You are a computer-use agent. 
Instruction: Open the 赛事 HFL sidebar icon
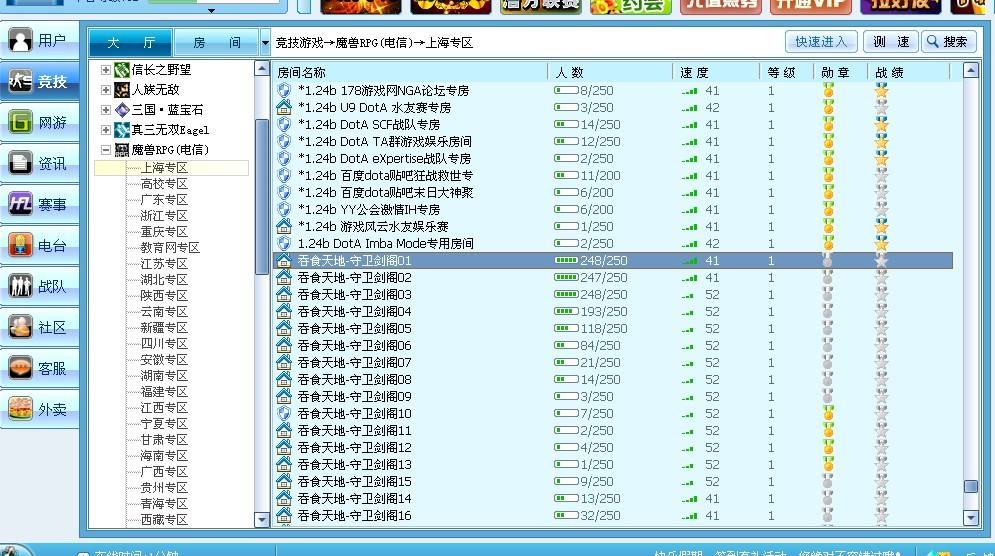20,204
